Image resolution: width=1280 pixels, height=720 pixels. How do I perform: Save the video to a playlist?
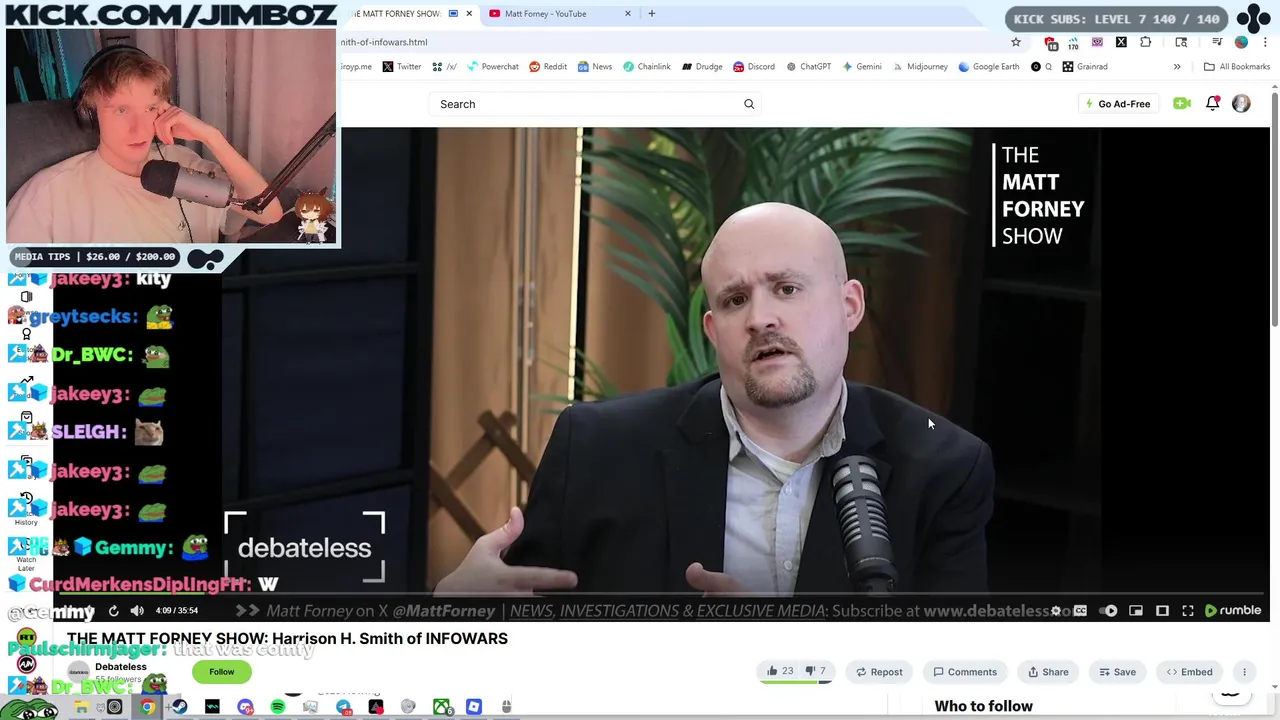[1116, 672]
